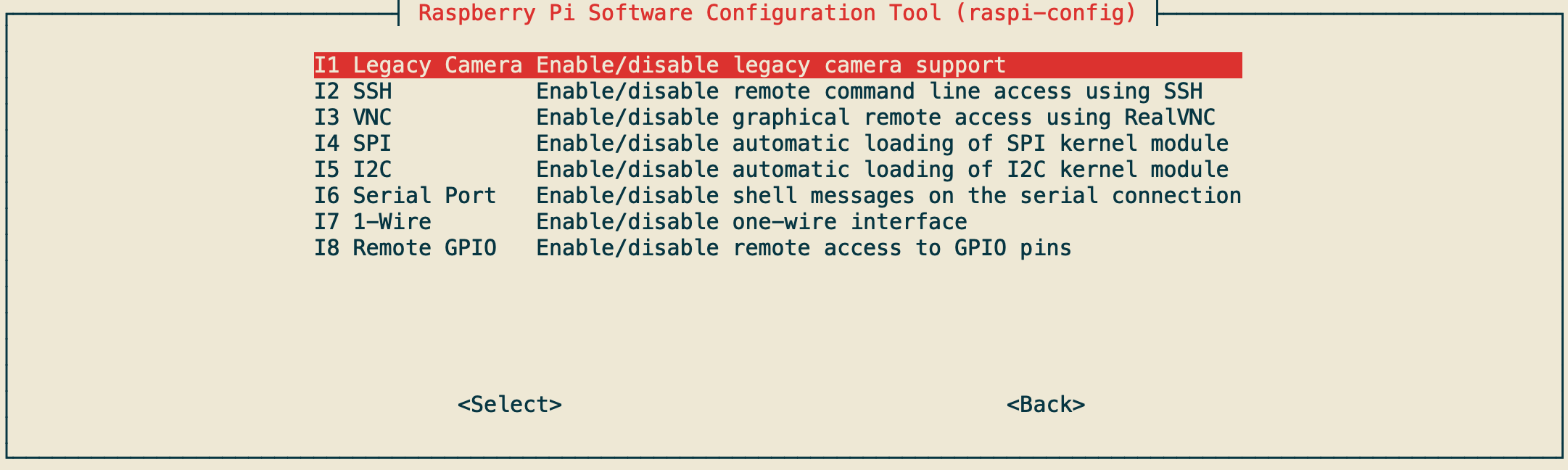Click the legacy camera support description
This screenshot has height=470, width=1568.
[771, 65]
